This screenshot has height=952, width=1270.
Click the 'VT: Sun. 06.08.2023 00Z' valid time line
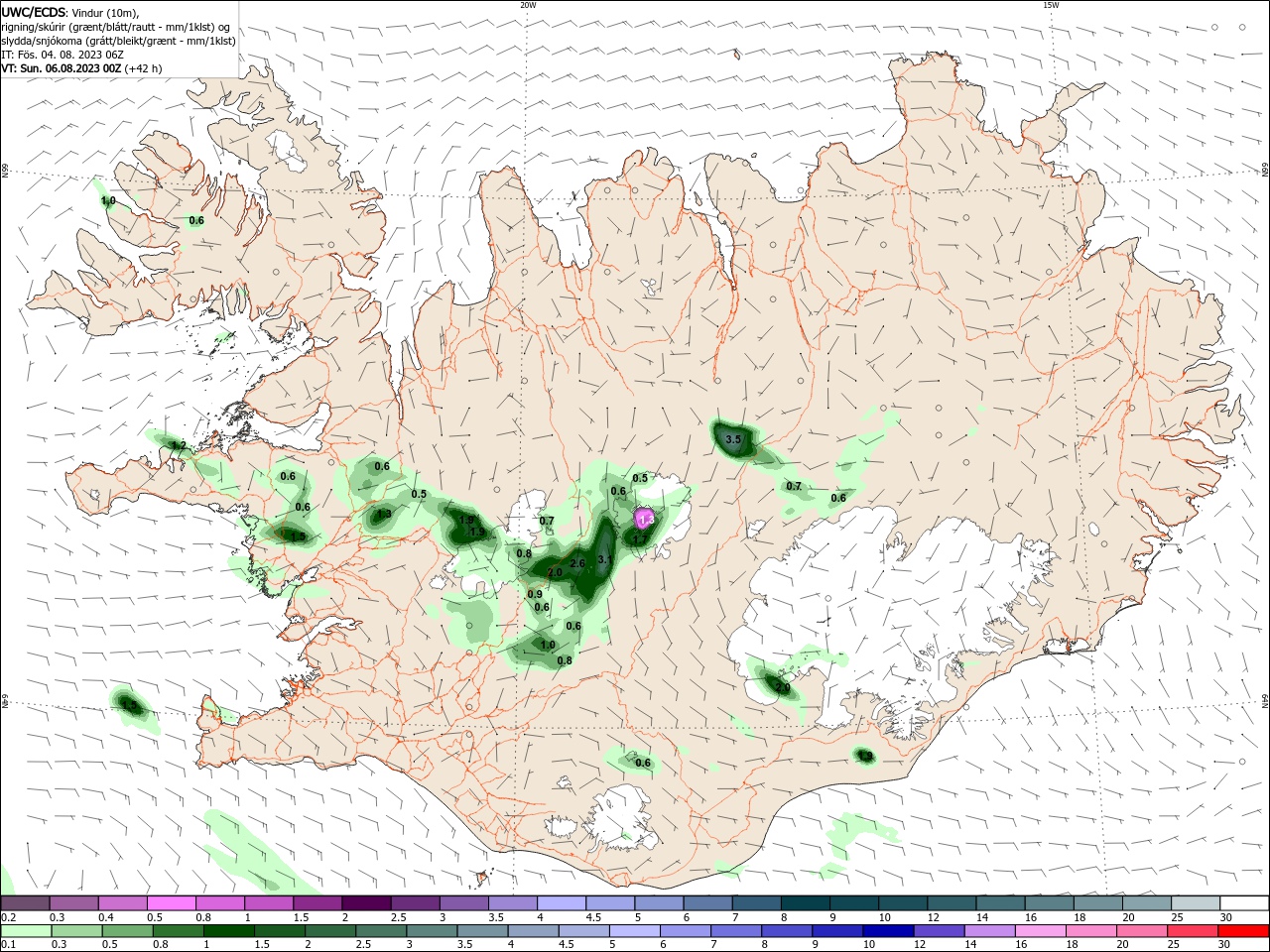81,68
